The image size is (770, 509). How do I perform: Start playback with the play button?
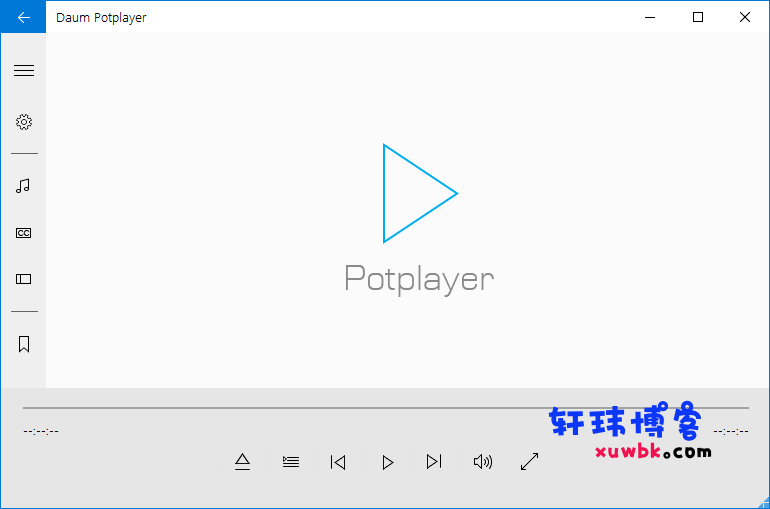click(x=387, y=462)
